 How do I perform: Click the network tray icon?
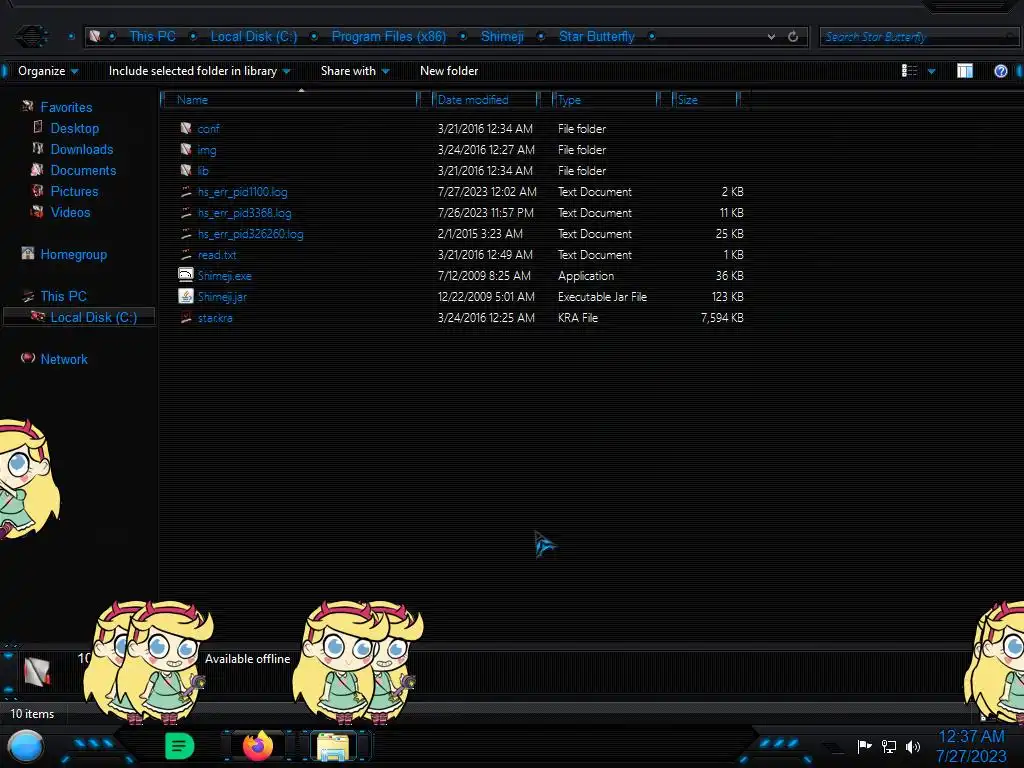click(889, 746)
